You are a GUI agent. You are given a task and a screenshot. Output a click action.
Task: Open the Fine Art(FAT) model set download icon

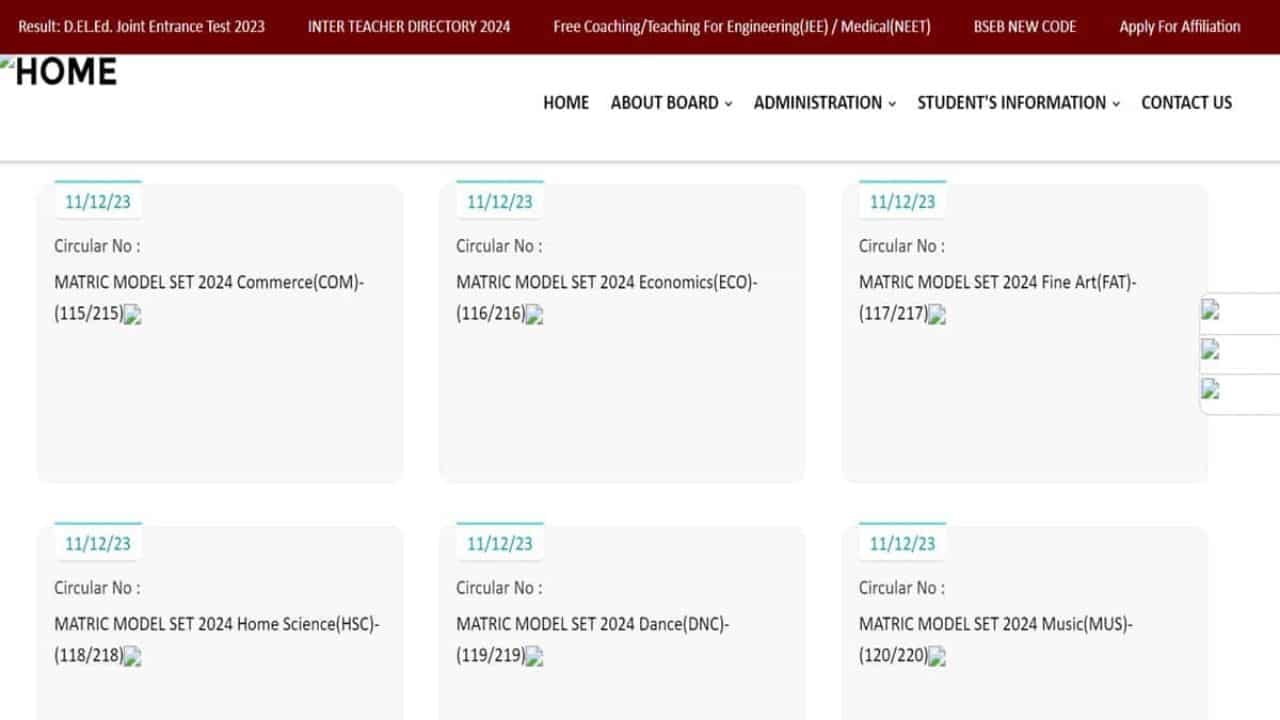coord(937,315)
